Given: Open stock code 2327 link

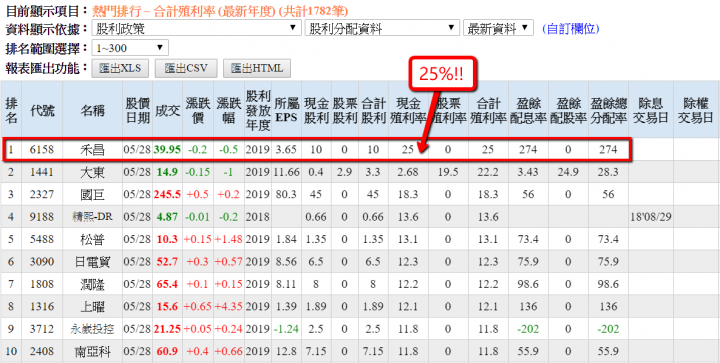Looking at the screenshot, I should 42,195.
